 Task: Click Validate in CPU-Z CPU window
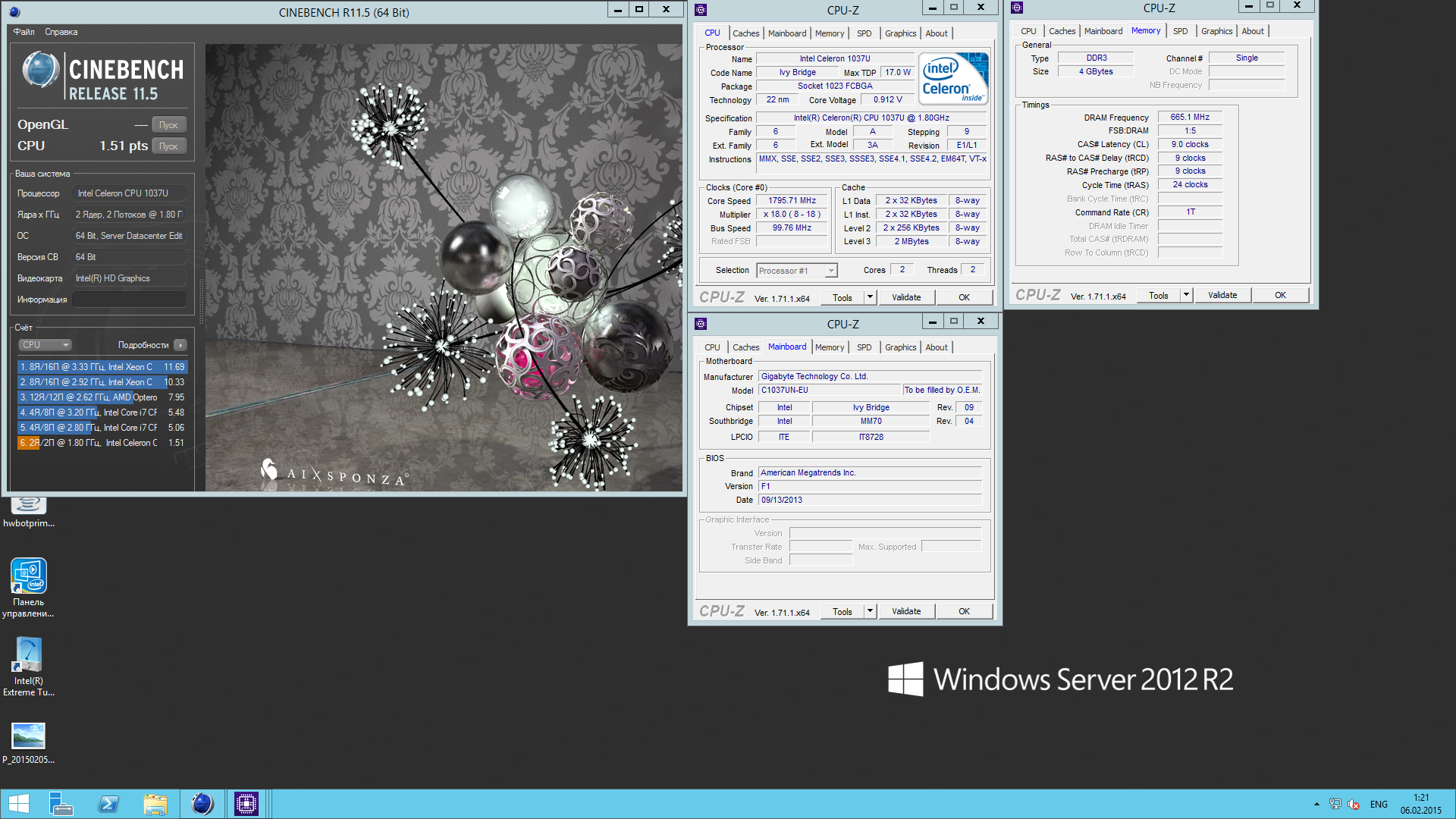tap(906, 298)
